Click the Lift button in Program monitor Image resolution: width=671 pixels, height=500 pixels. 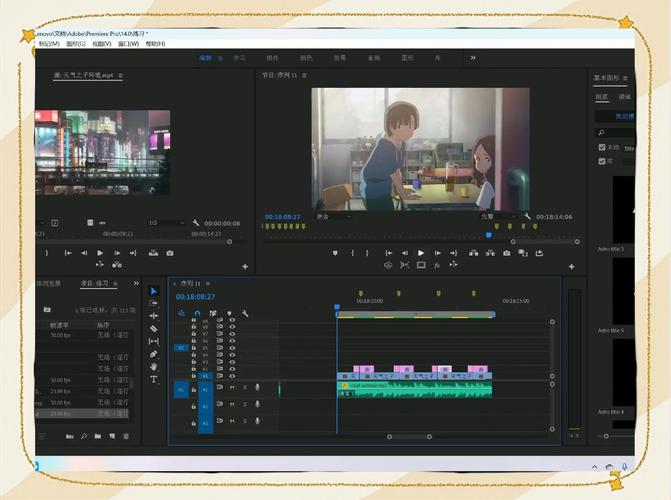point(473,253)
